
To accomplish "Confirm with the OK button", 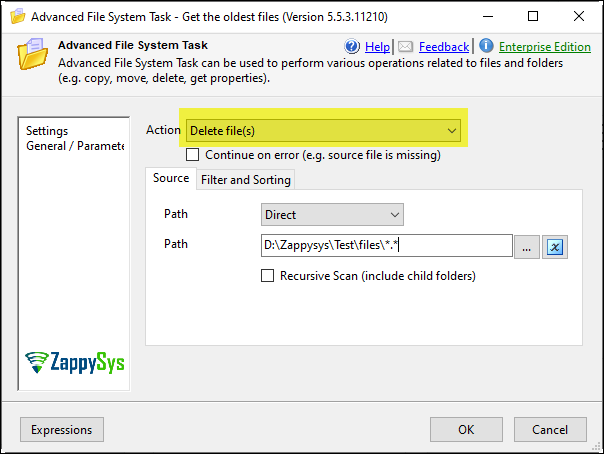I will click(466, 429).
